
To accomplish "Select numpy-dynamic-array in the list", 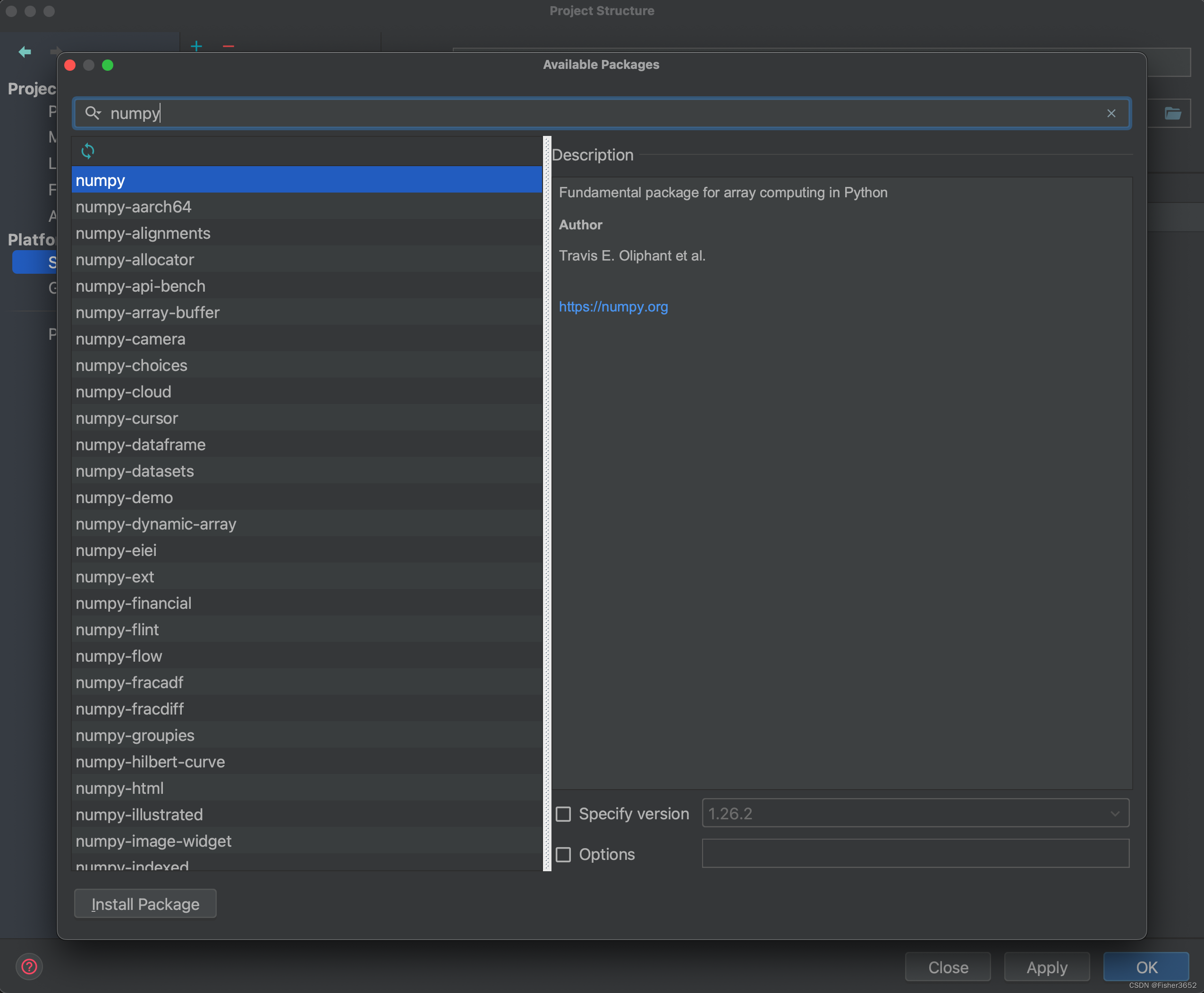I will coord(307,524).
